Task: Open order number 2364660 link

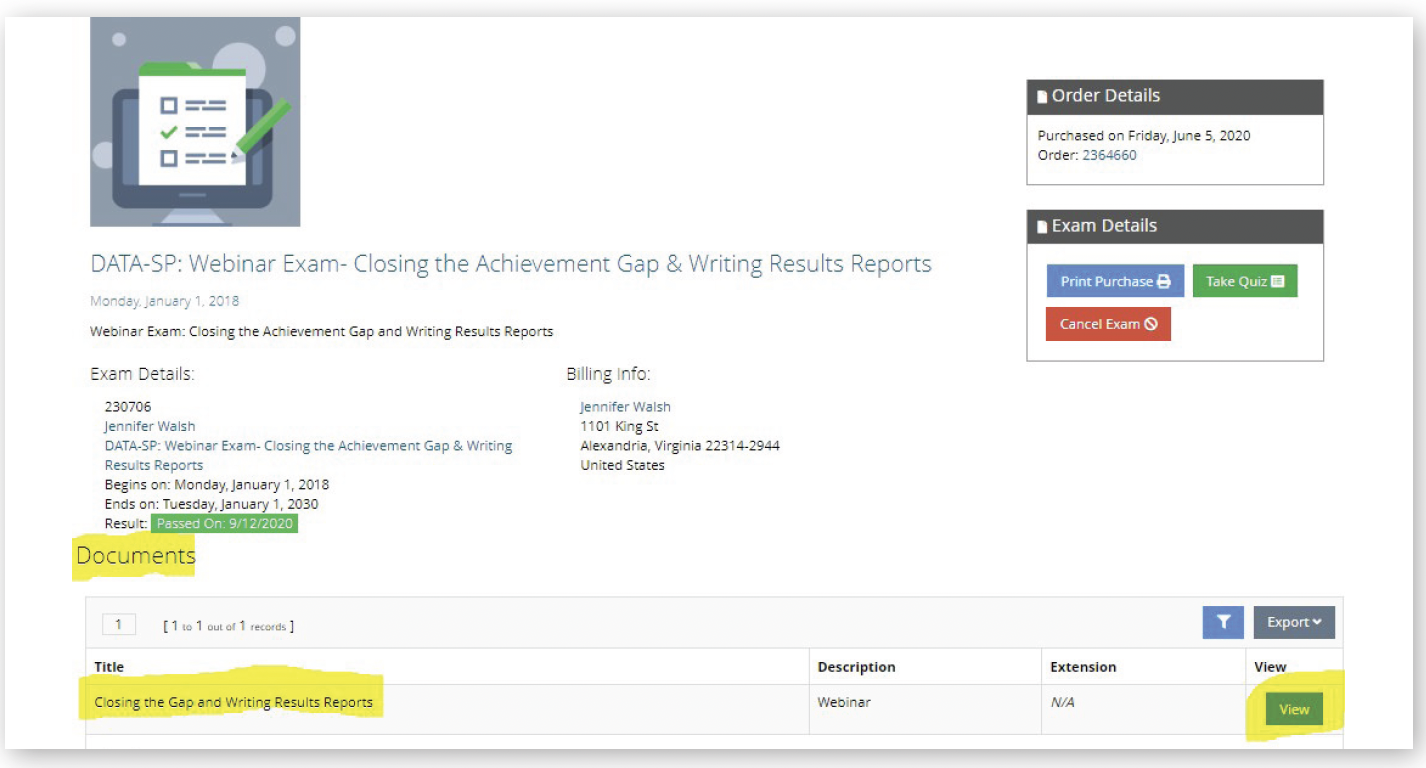Action: (1109, 155)
